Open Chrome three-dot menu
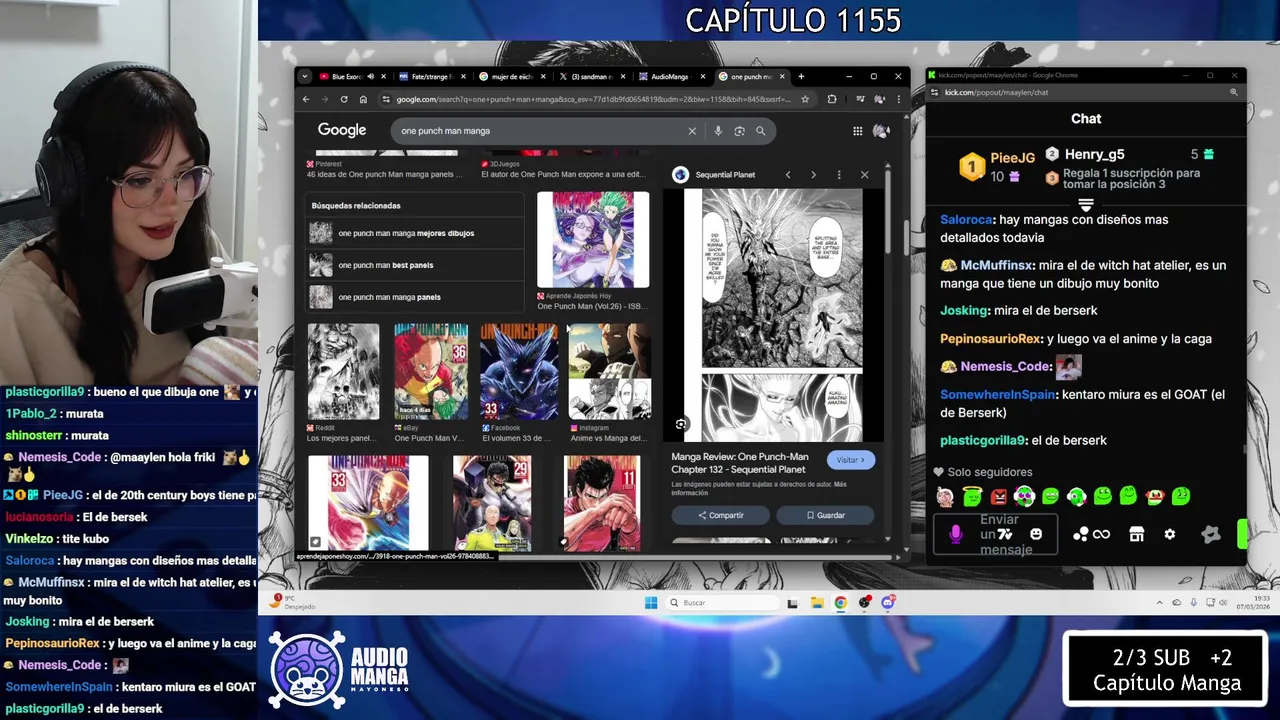This screenshot has height=720, width=1280. pyautogui.click(x=898, y=99)
